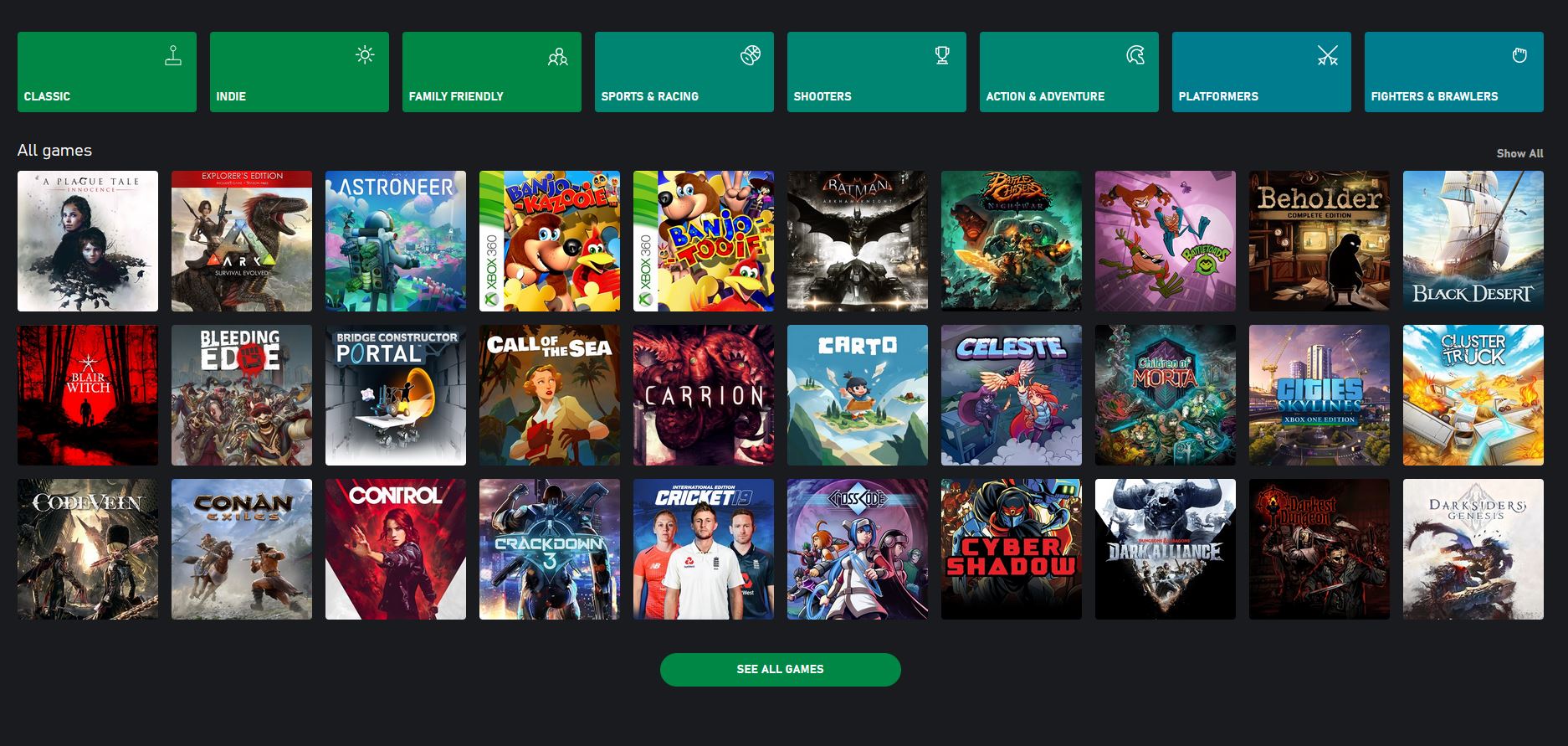Open Cities Skylines Xbox One Edition tile
Viewport: 1568px width, 746px height.
tap(1319, 395)
